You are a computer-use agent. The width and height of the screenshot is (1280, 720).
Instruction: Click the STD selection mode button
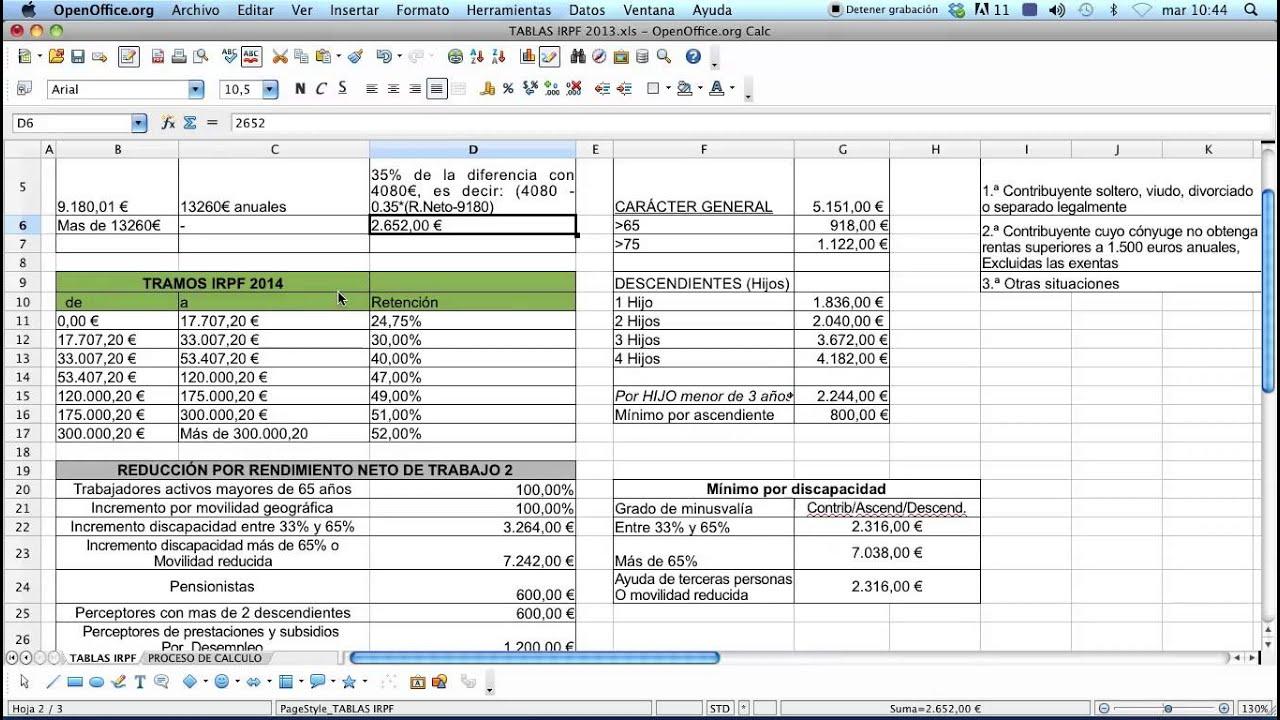point(719,708)
